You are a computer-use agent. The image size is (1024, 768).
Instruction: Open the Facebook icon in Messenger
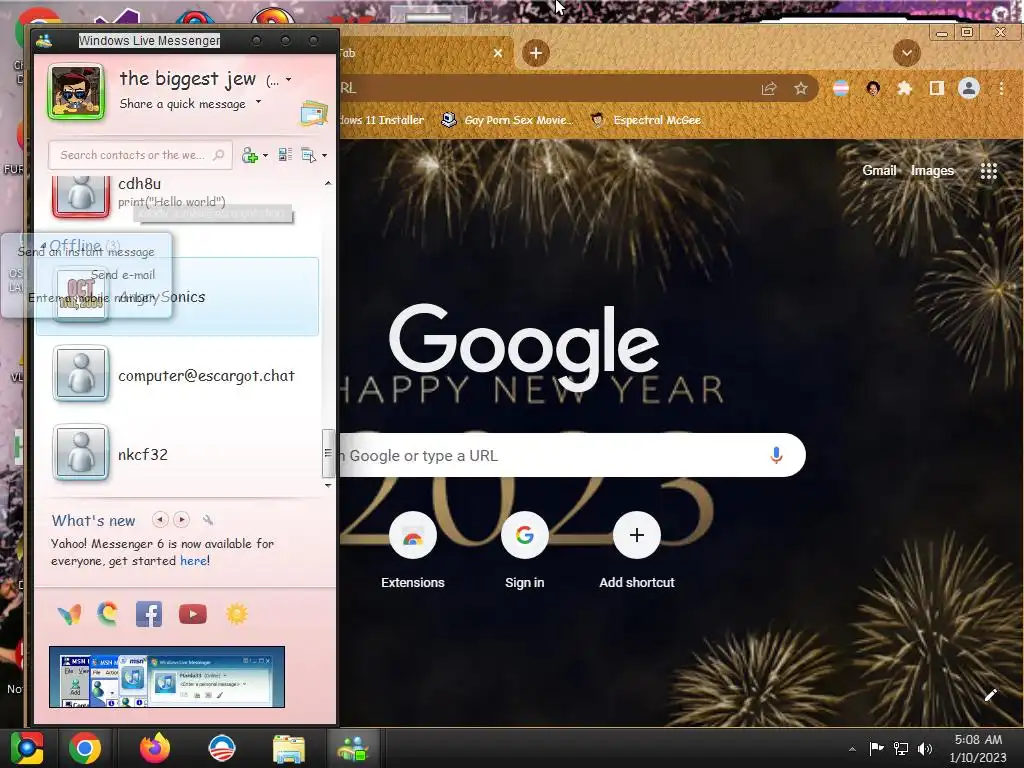(x=149, y=614)
